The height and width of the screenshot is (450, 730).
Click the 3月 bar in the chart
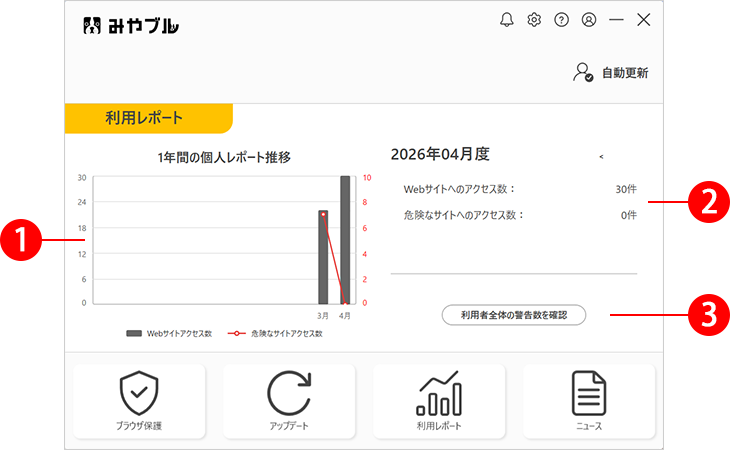323,257
